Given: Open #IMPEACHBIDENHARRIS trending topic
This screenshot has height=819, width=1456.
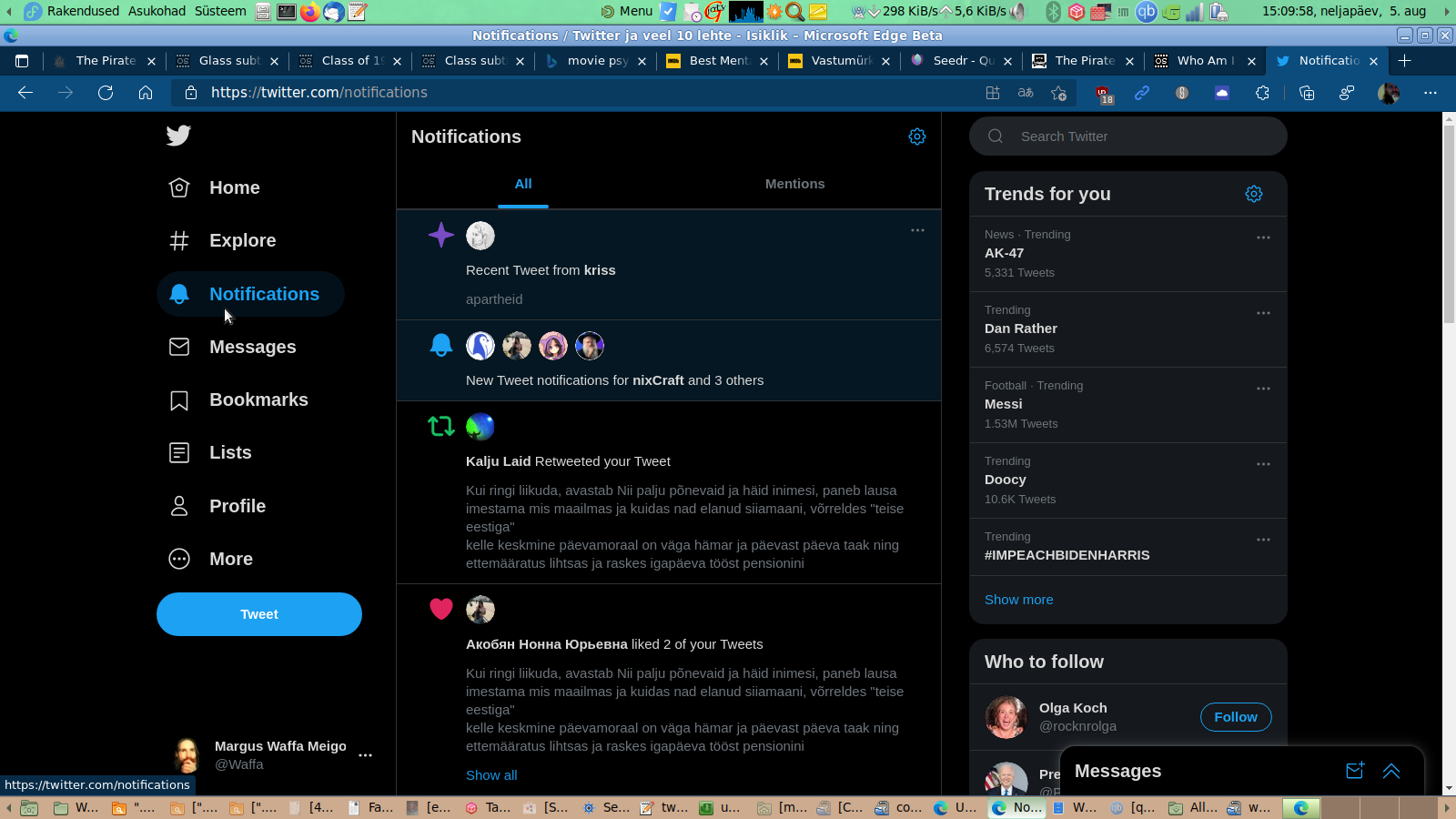Looking at the screenshot, I should click(1128, 547).
